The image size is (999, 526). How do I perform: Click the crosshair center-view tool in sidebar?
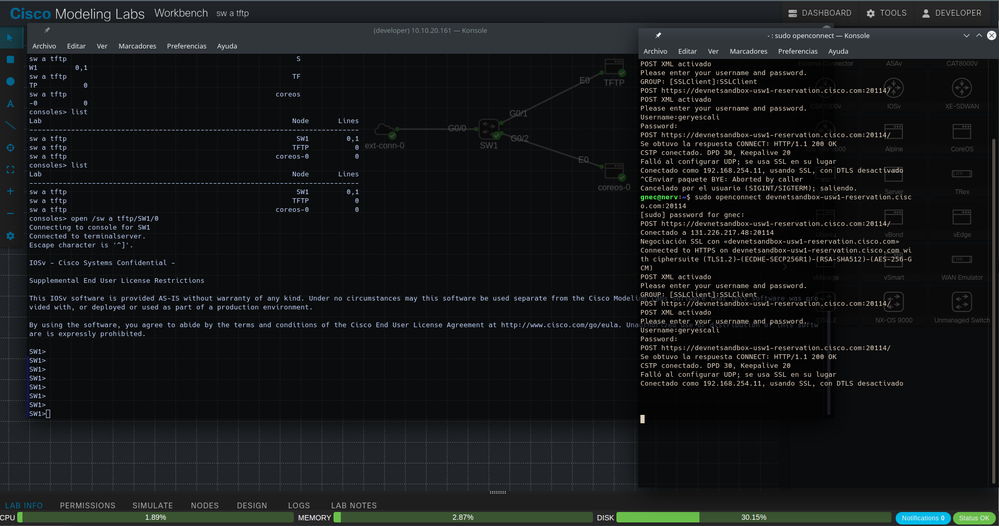pos(10,148)
